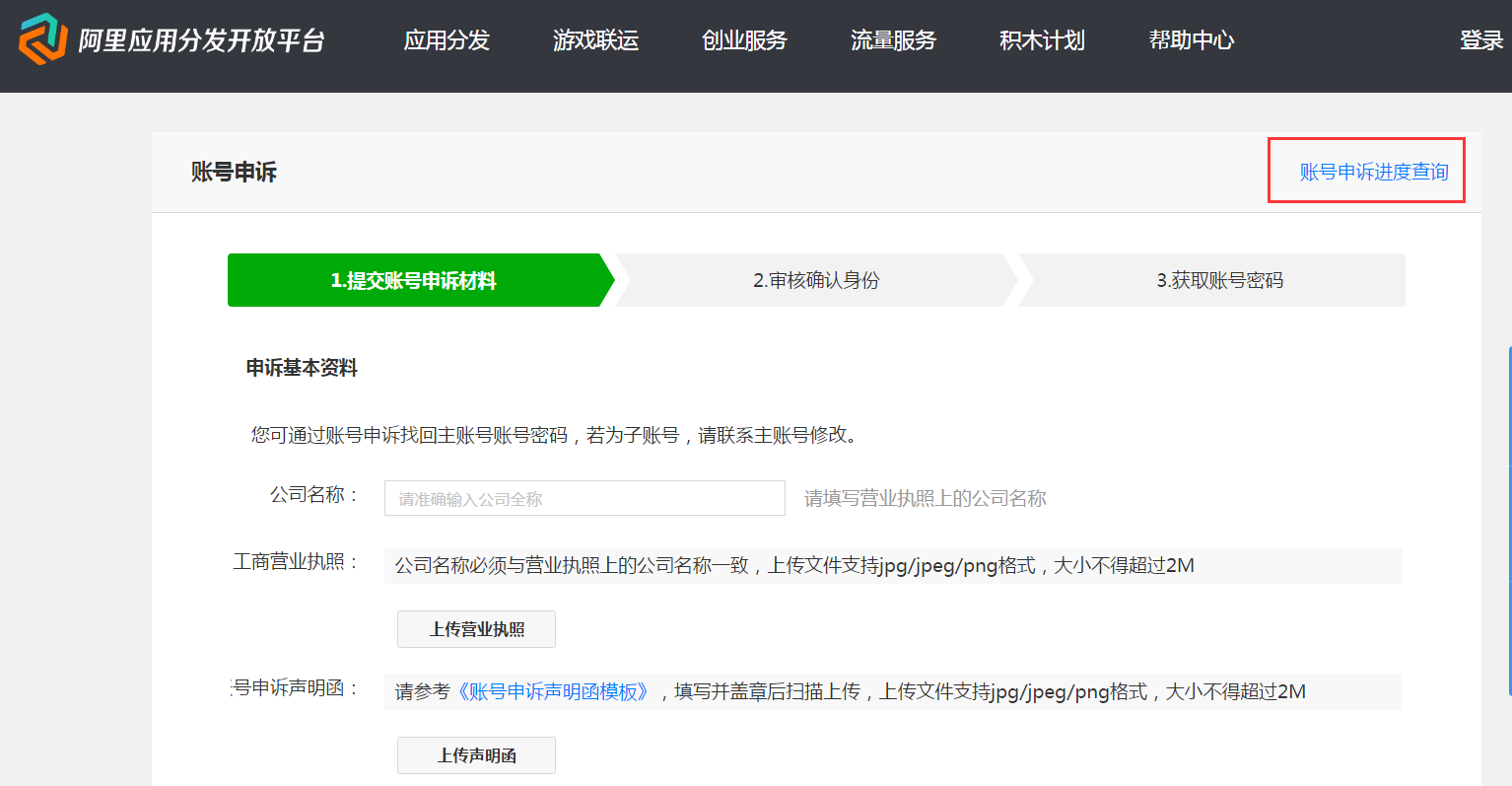Open the 积木计划 menu
This screenshot has height=786, width=1512.
click(1042, 40)
